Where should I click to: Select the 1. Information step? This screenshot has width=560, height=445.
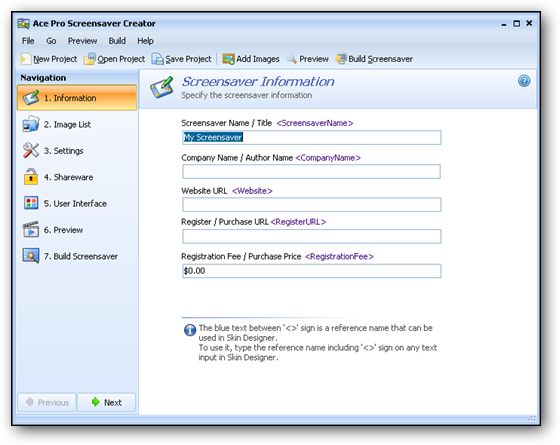tap(77, 98)
